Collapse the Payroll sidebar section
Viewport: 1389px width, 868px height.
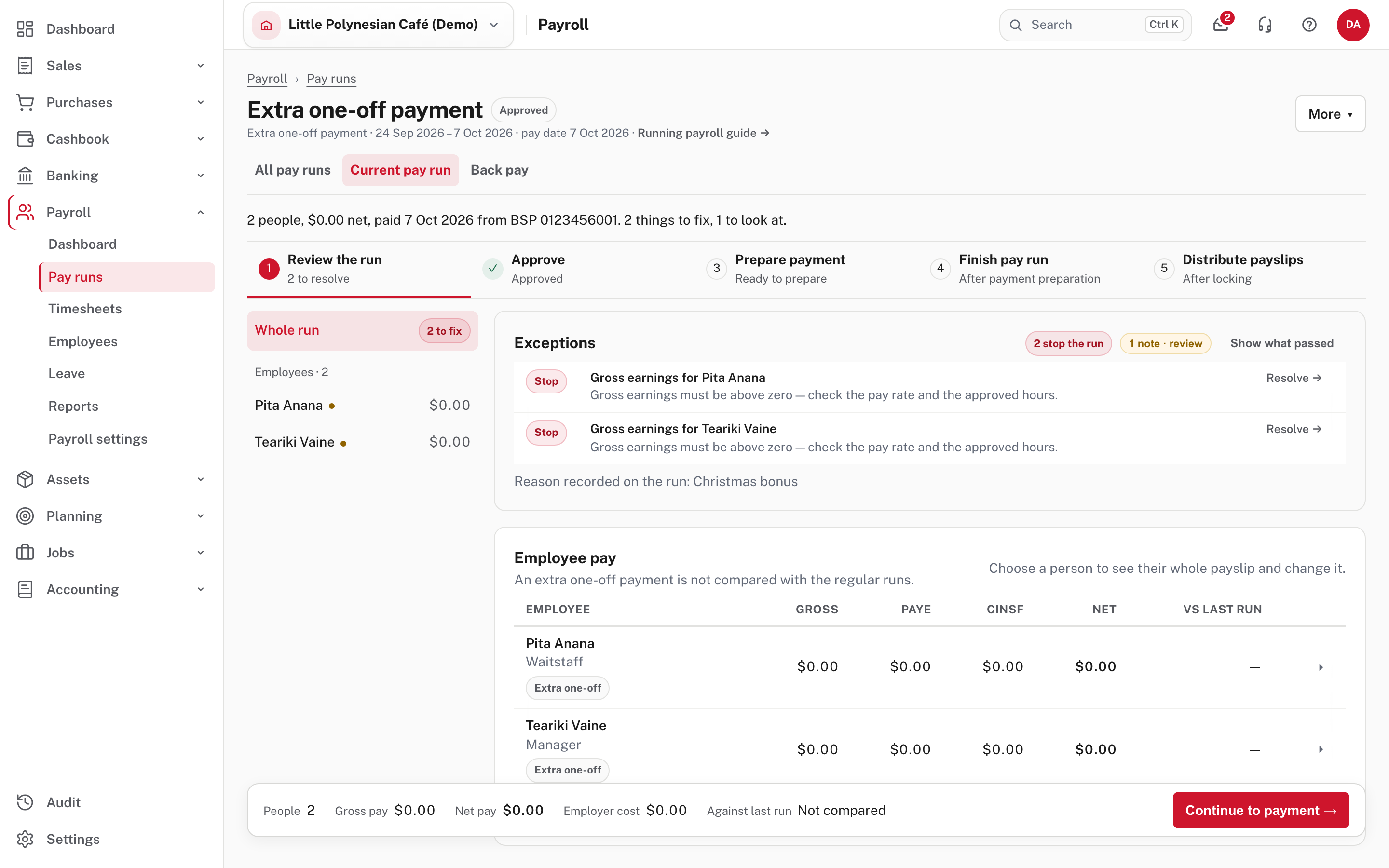point(200,212)
